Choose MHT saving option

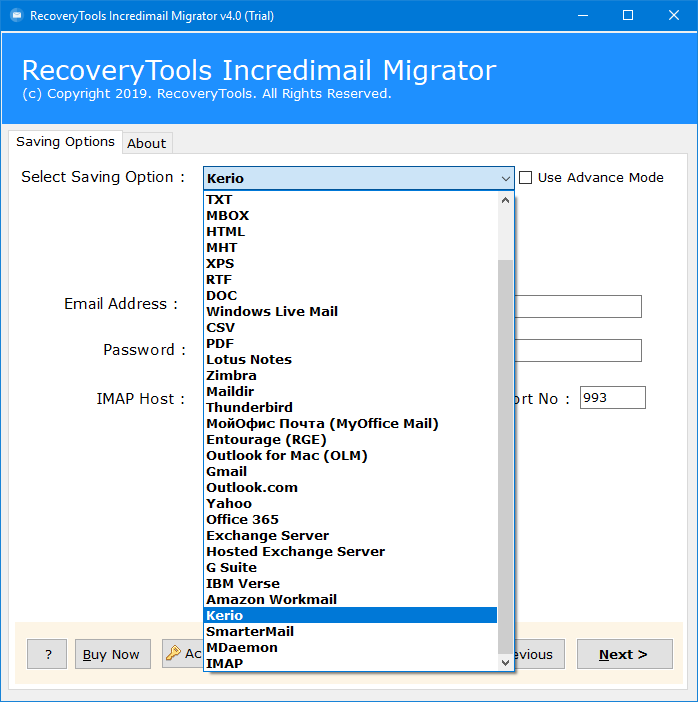click(351, 248)
